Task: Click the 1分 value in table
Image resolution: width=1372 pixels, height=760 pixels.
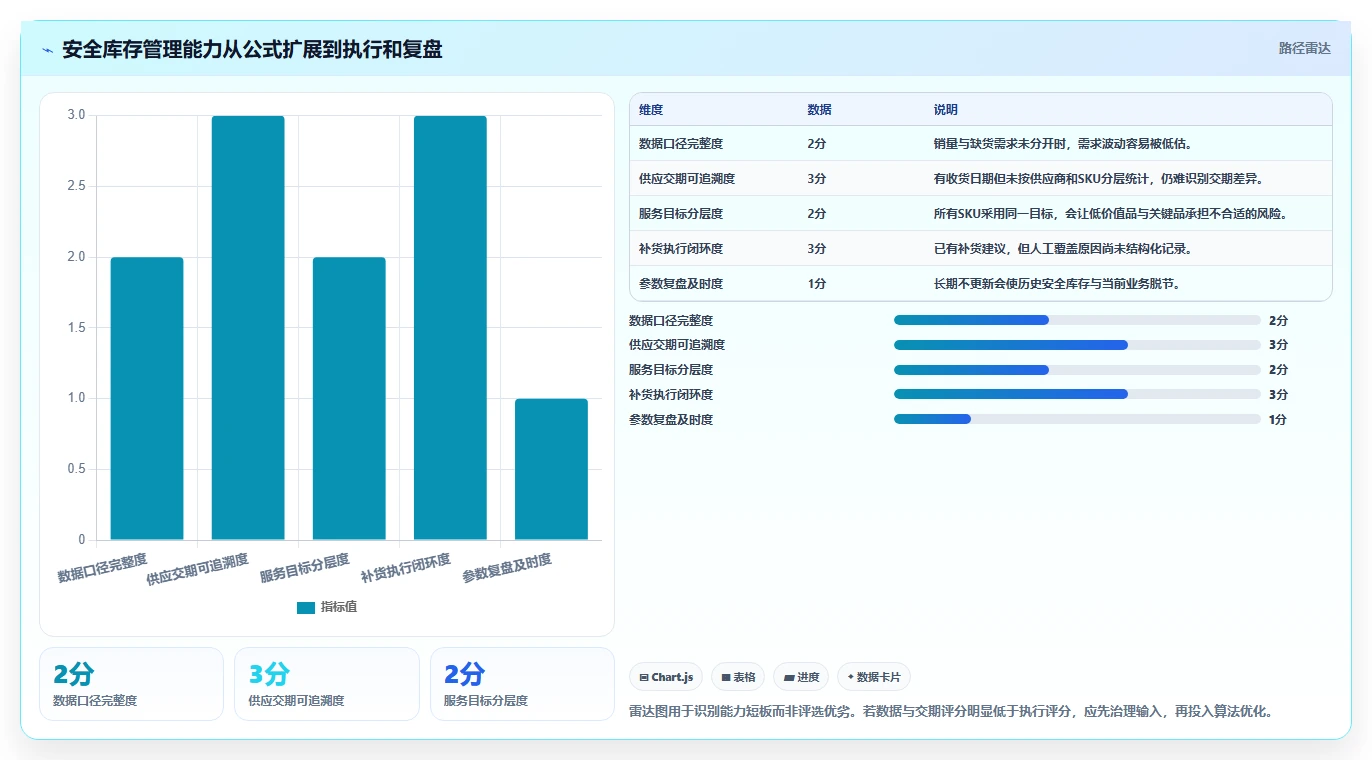Action: coord(817,284)
